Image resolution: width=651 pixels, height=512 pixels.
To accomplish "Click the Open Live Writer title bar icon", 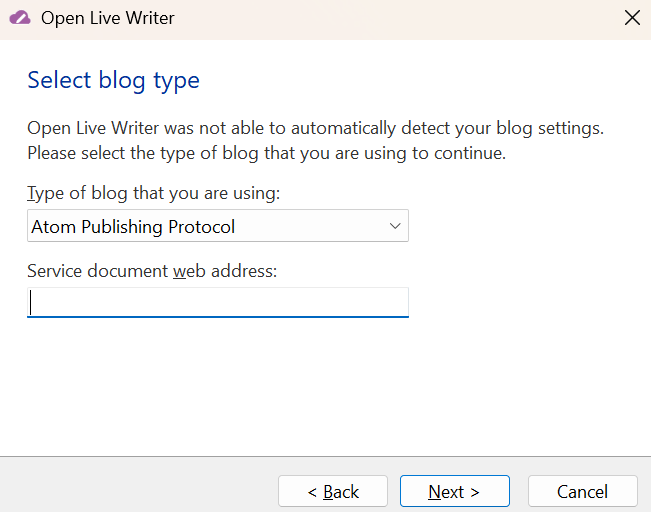I will (x=19, y=18).
